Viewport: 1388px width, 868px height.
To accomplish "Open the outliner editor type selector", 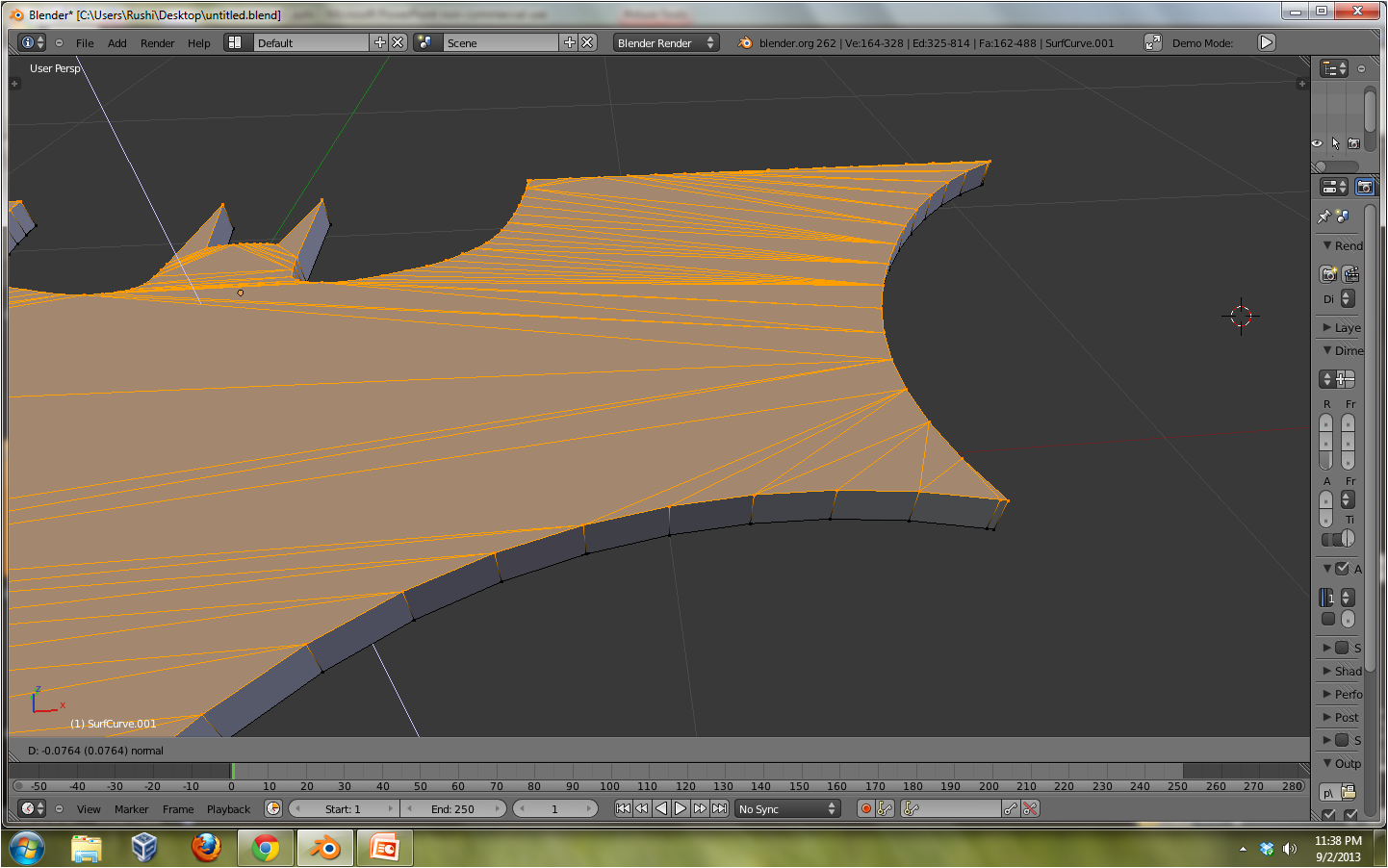I will point(1334,68).
